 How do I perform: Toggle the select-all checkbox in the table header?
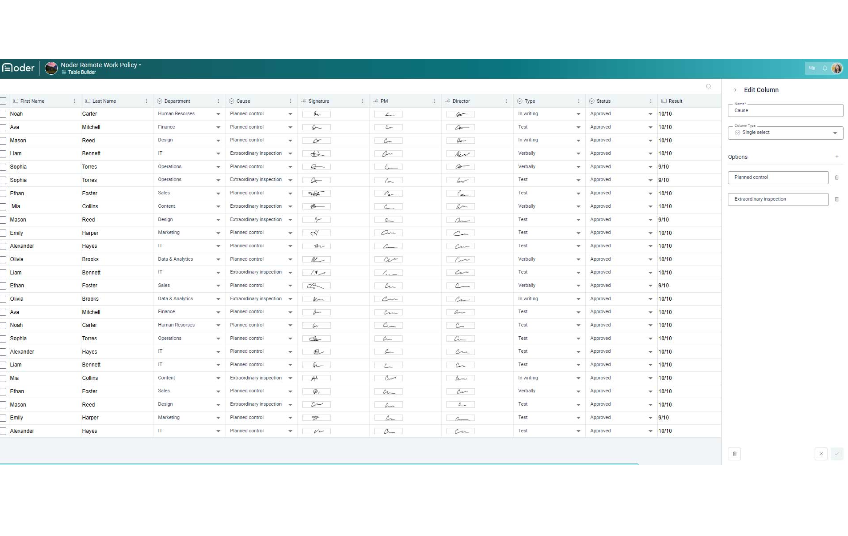[x=3, y=101]
